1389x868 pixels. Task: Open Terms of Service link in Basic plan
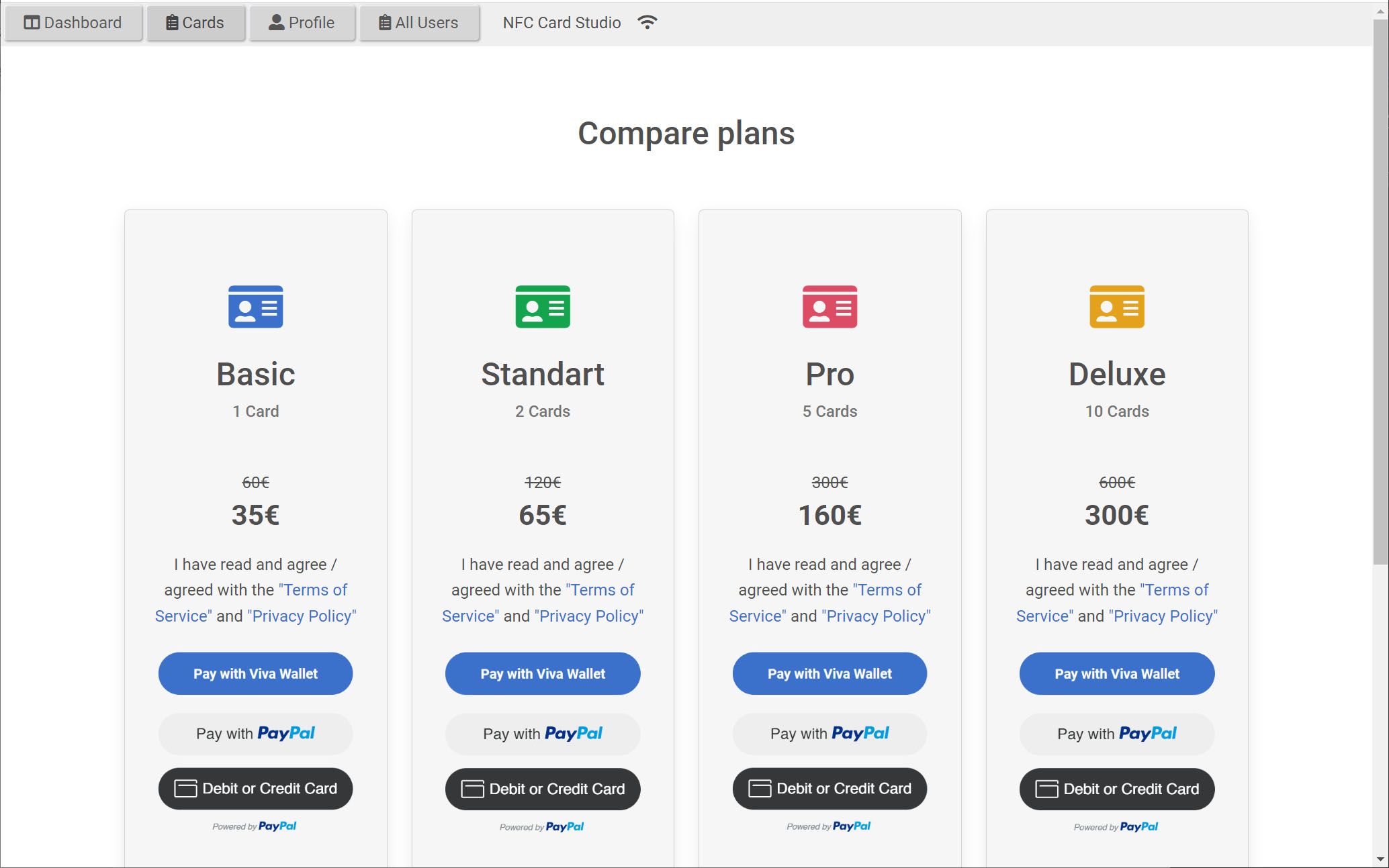(x=314, y=590)
